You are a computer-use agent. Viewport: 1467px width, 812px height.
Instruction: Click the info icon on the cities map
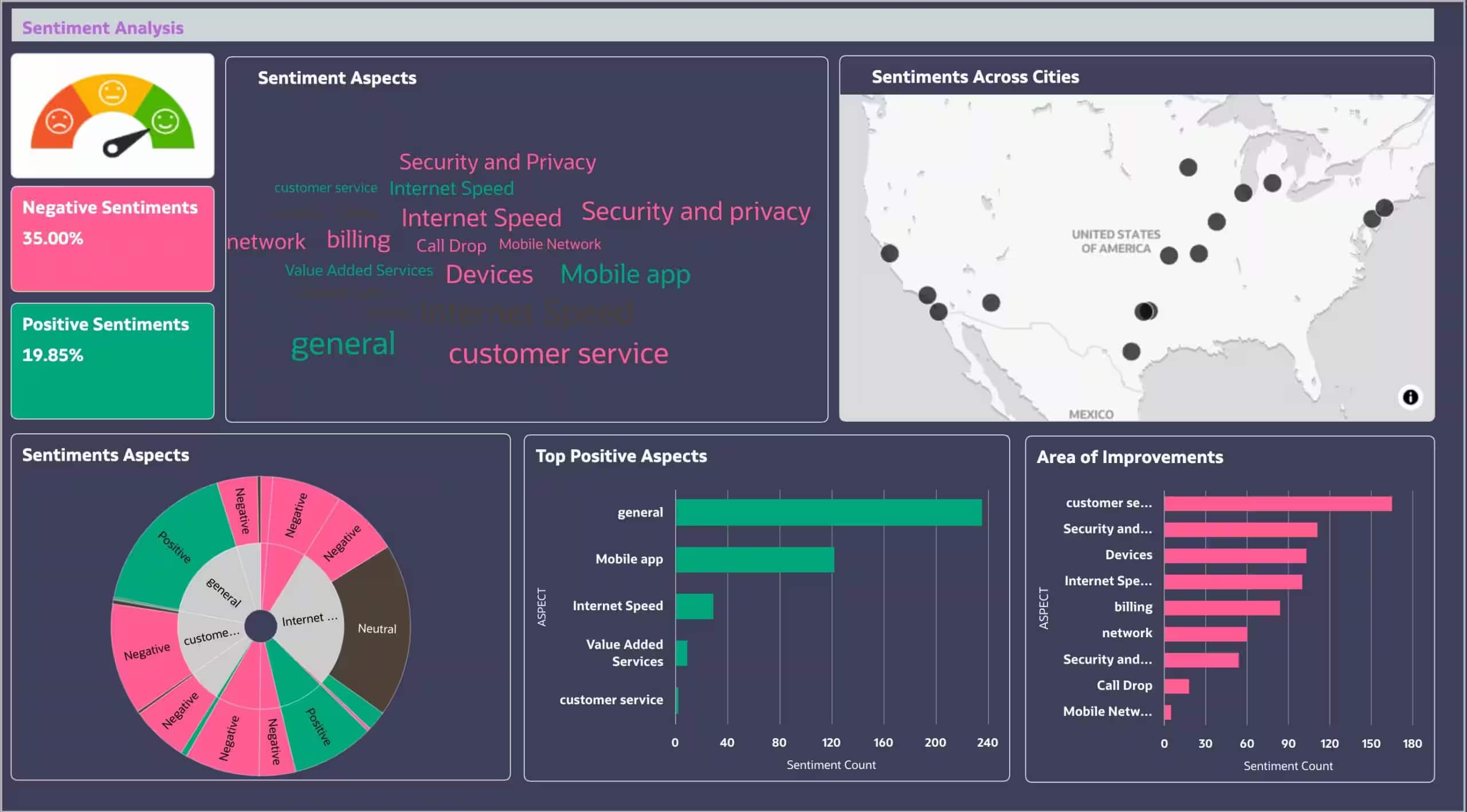1411,397
